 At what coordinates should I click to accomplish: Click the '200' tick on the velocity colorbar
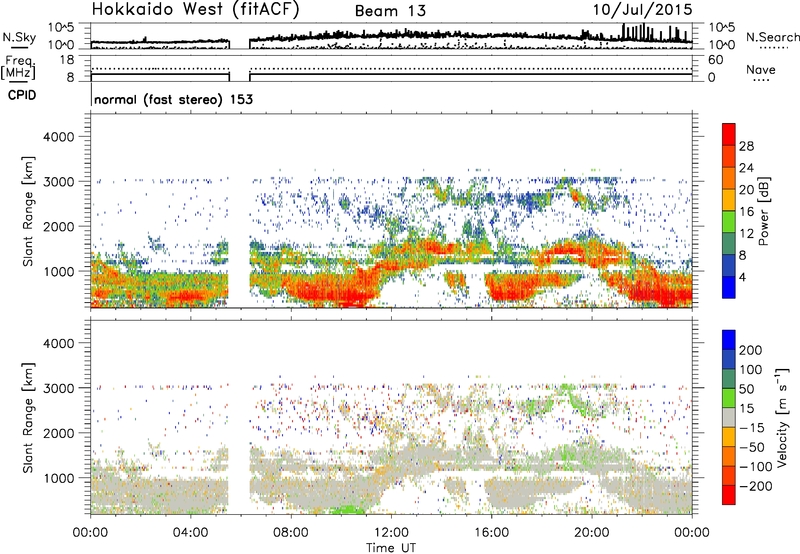click(x=750, y=350)
